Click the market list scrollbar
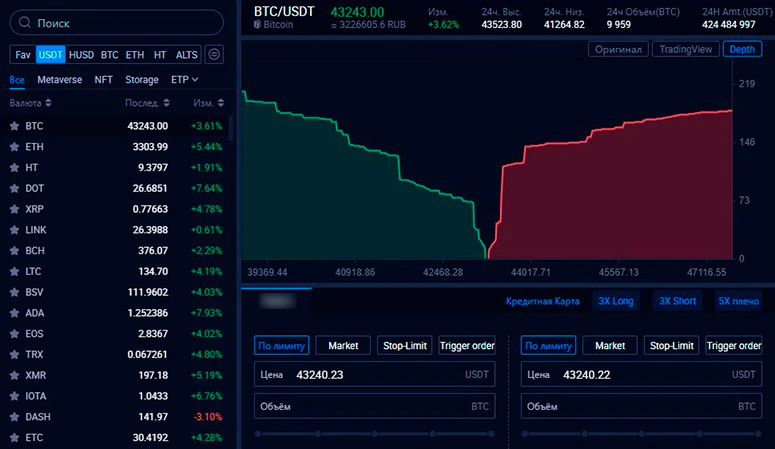This screenshot has width=775, height=449. coord(231,129)
